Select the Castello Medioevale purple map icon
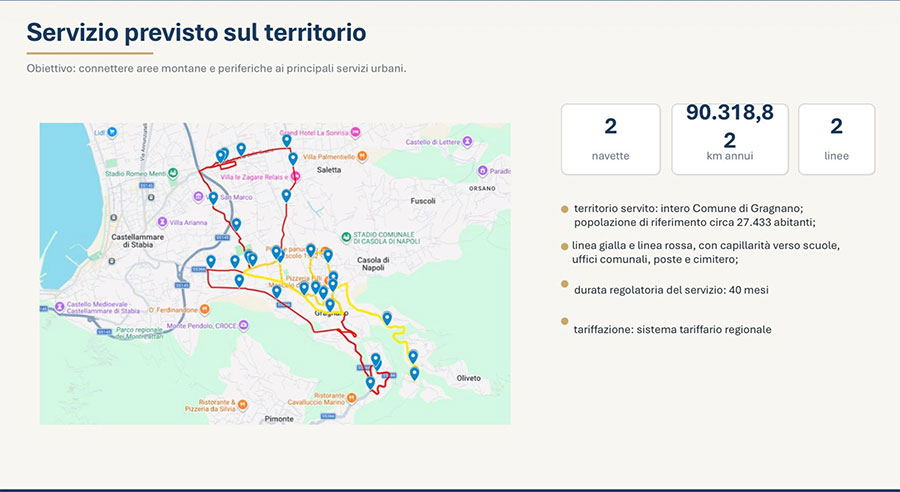 point(58,303)
